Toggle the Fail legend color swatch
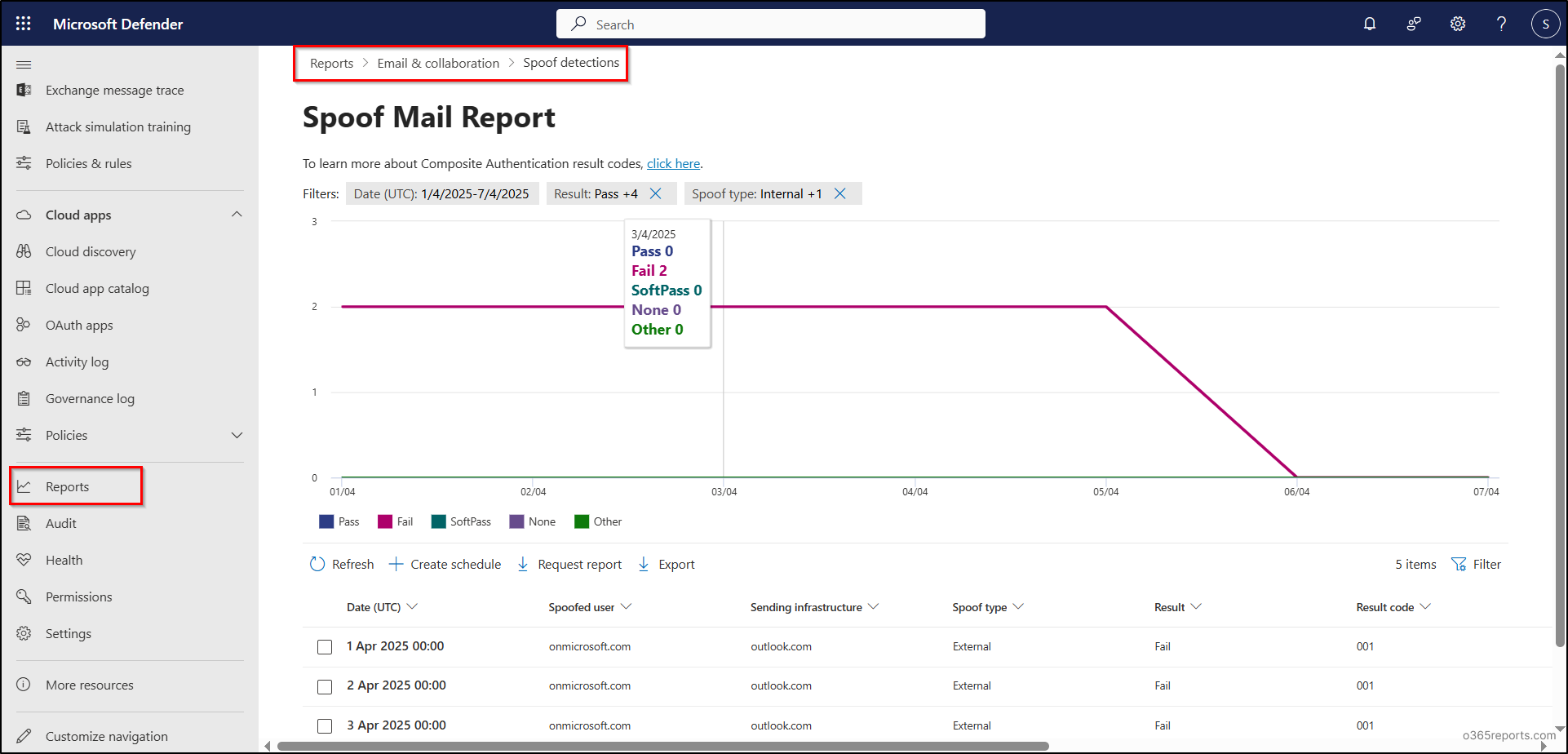The width and height of the screenshot is (1568, 754). point(385,521)
